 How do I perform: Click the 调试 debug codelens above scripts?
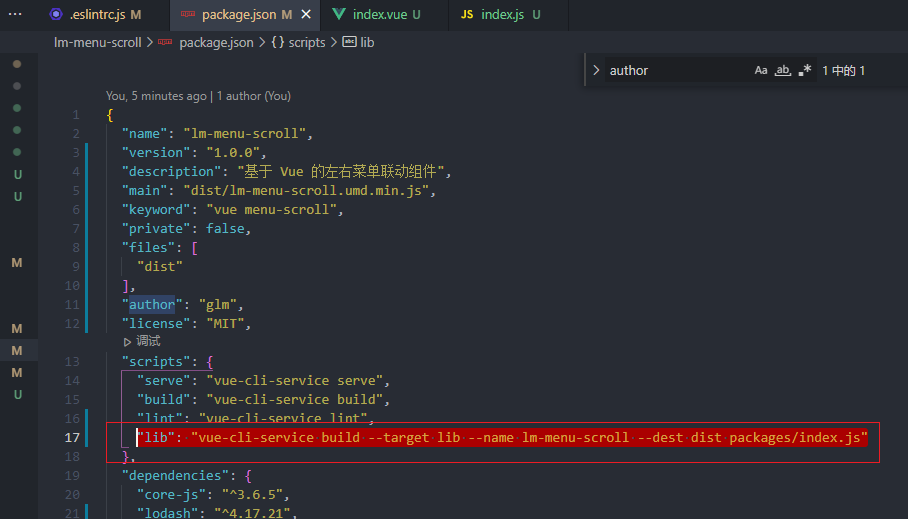click(x=148, y=341)
